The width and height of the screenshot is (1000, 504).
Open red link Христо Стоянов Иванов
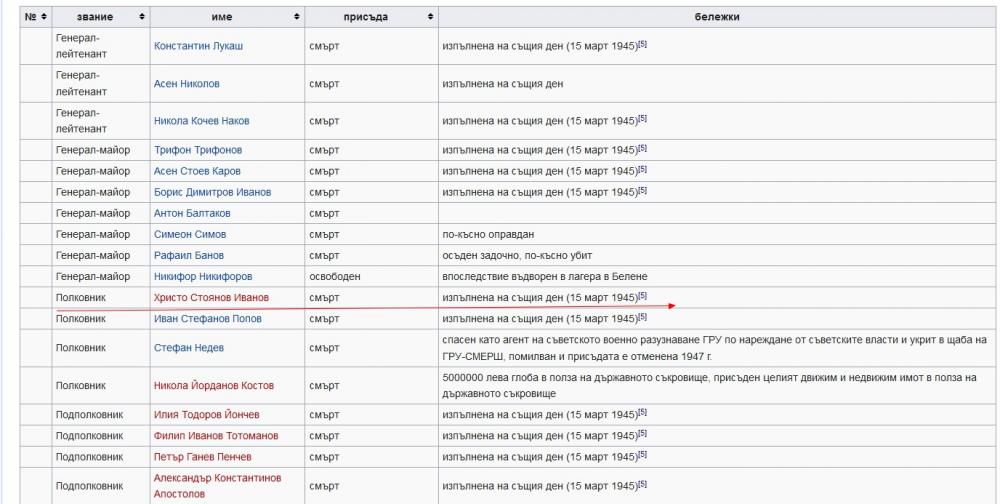point(211,298)
